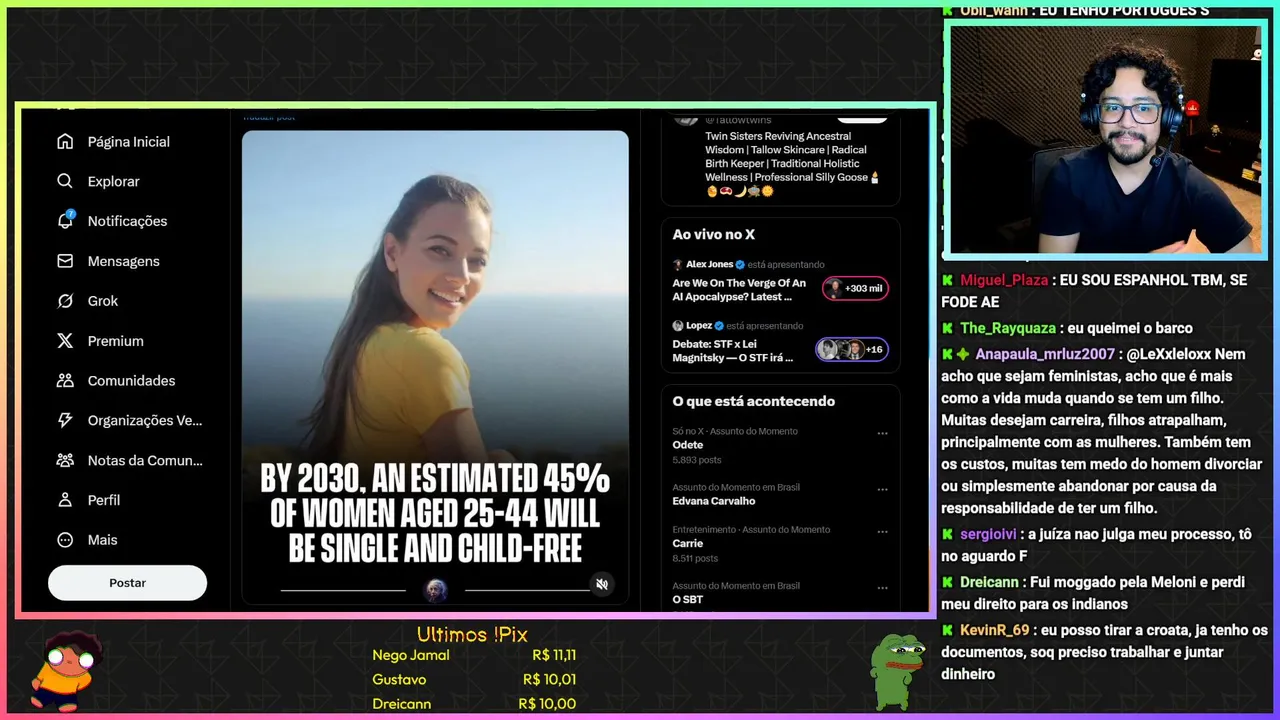The image size is (1280, 720).
Task: Open more options for O SBT trend
Action: (x=882, y=587)
